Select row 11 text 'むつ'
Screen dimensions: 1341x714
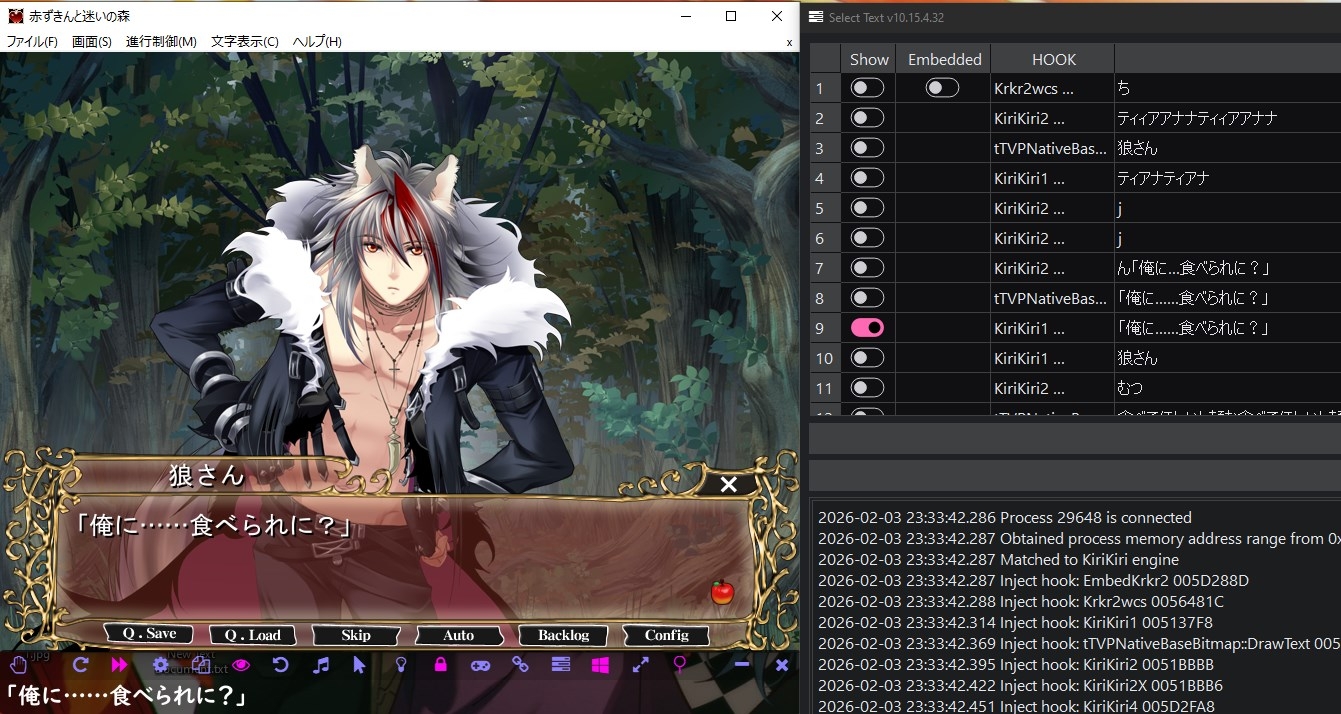pyautogui.click(x=1228, y=388)
